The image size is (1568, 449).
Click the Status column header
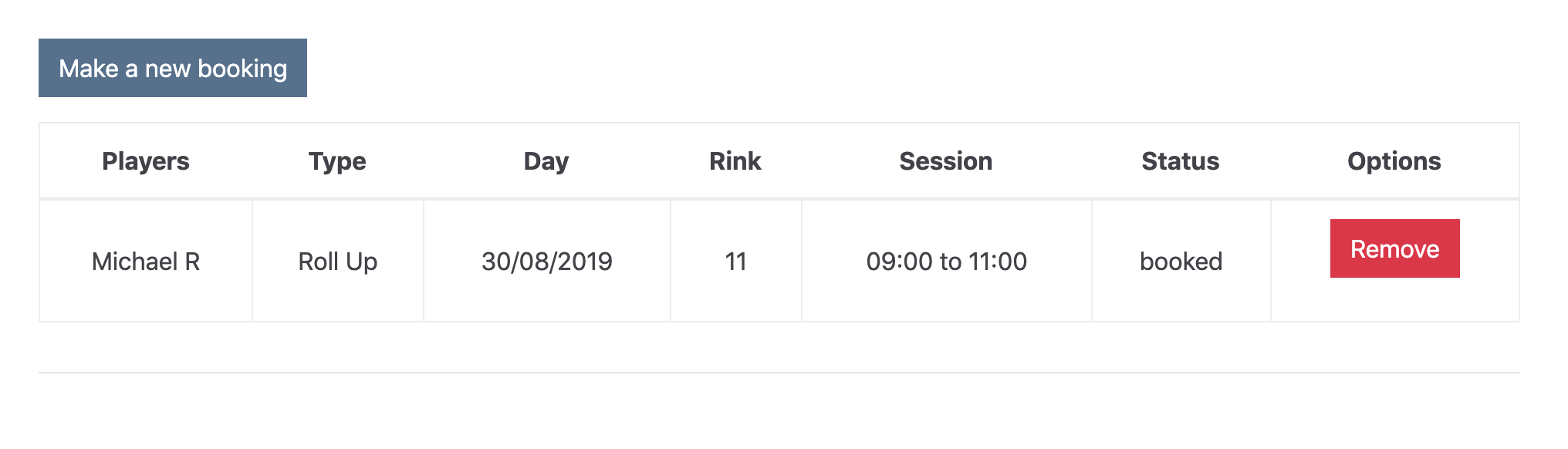click(x=1181, y=161)
